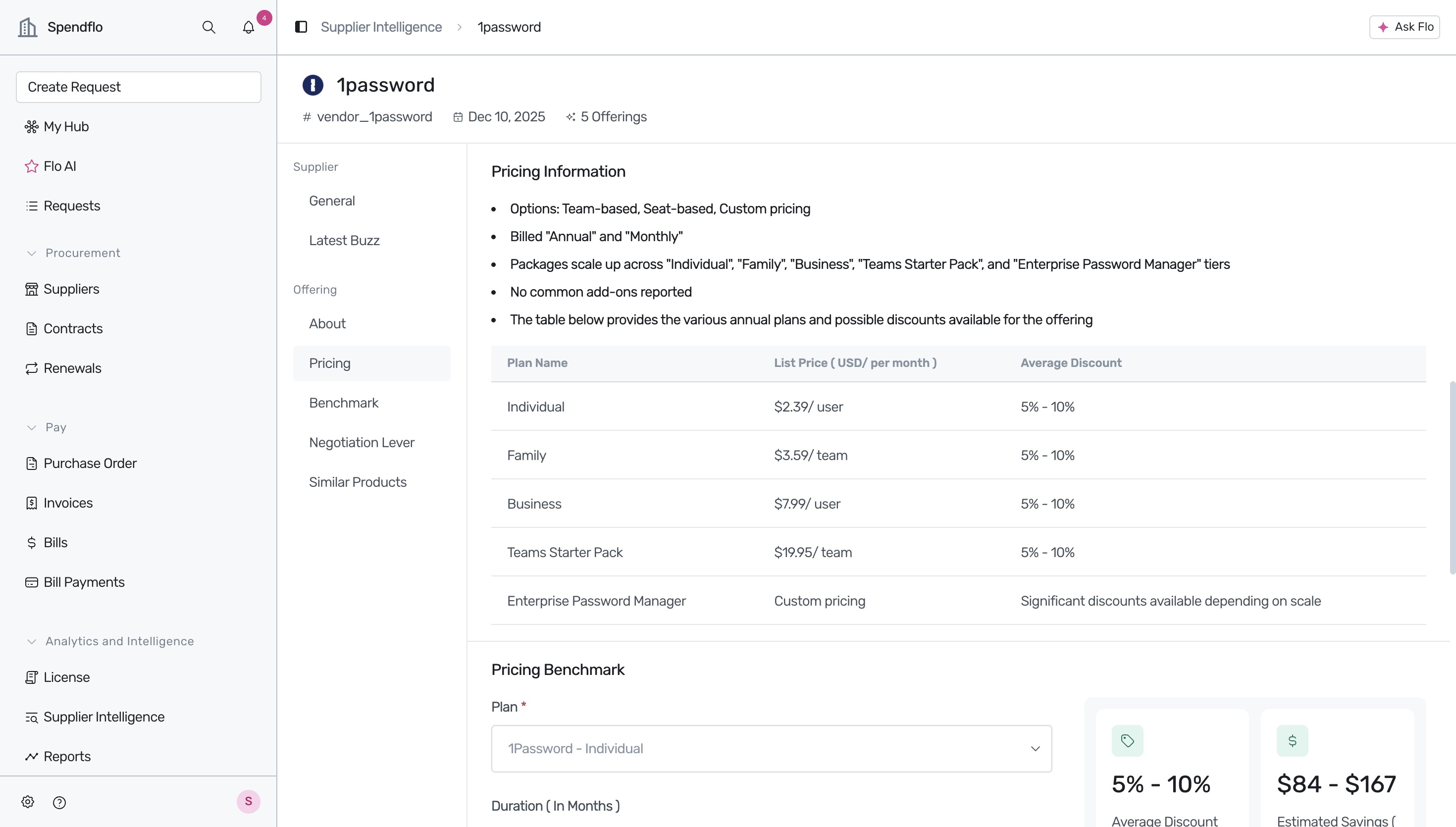Open the Similar Products tab
The width and height of the screenshot is (1456, 827).
click(358, 482)
